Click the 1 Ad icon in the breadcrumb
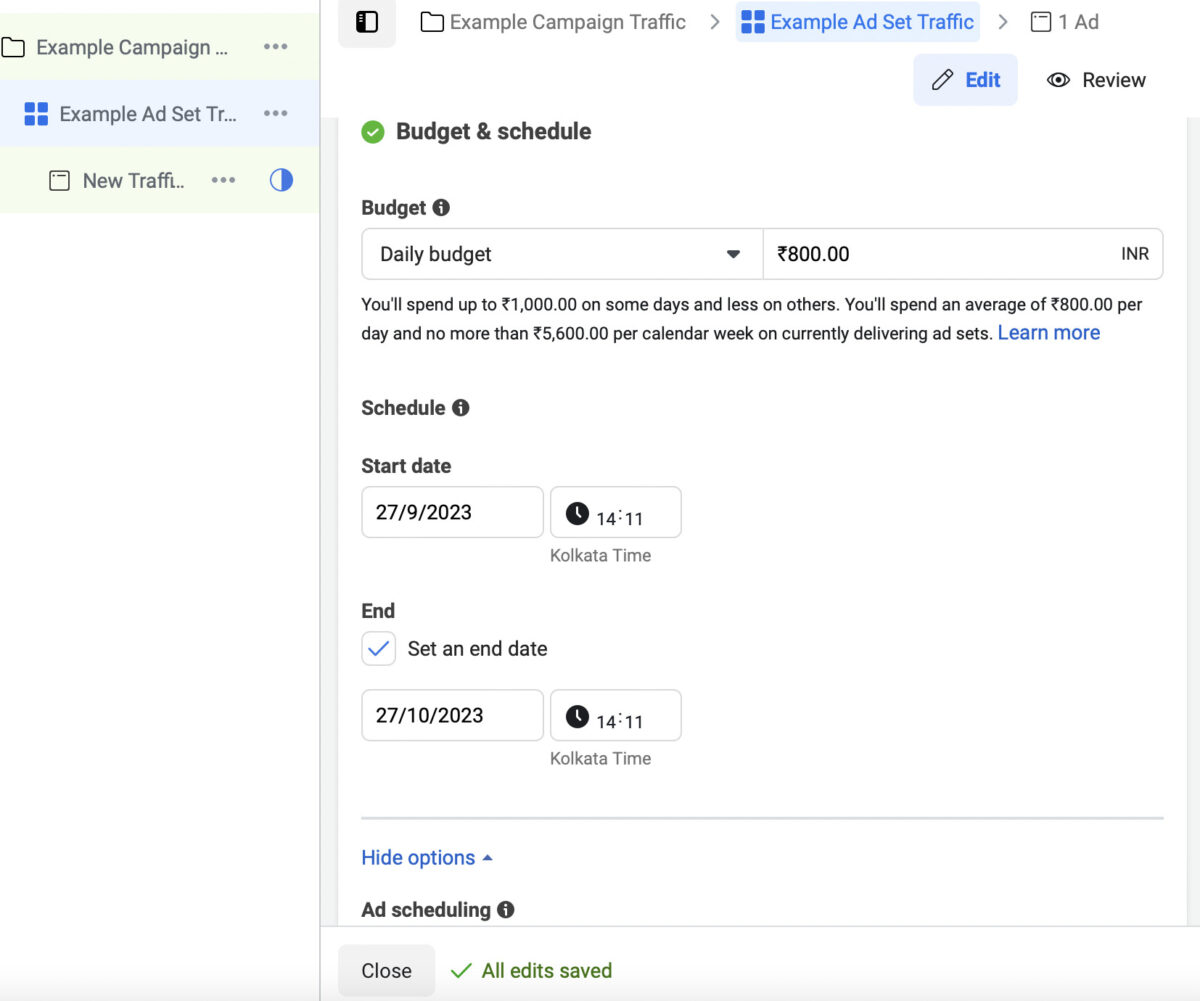The height and width of the screenshot is (1001, 1200). [x=1041, y=21]
